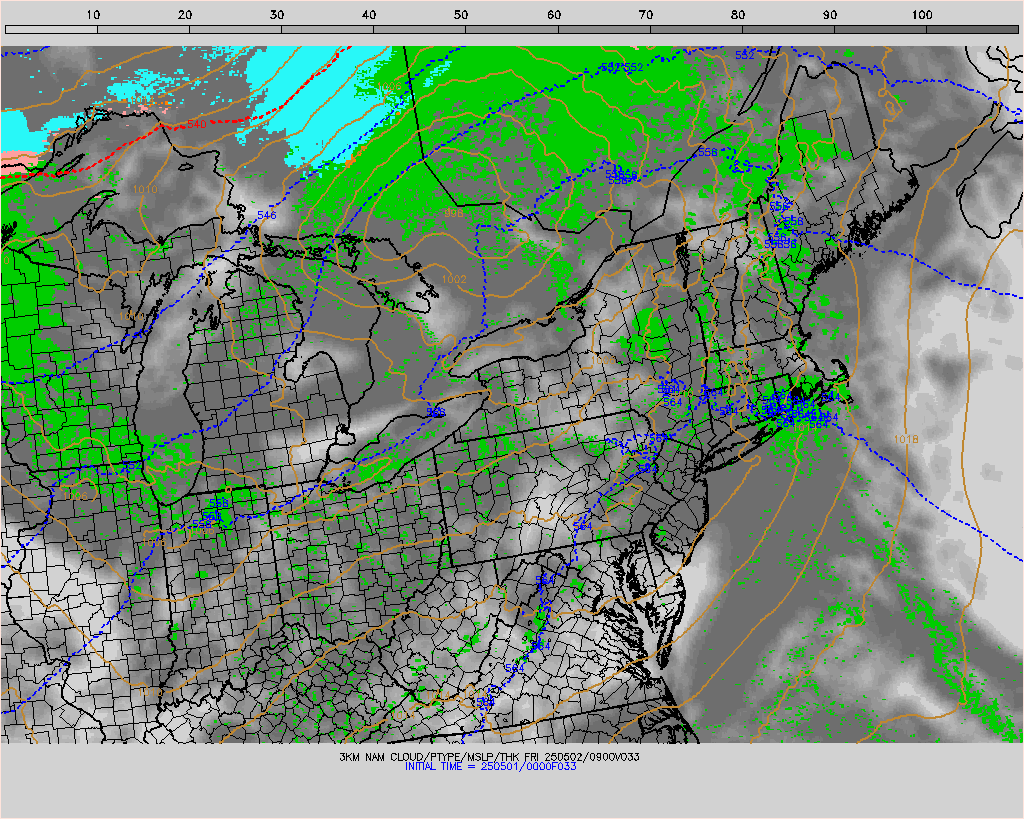This screenshot has height=819, width=1024.
Task: Click the 80-90 segment of the cloud scale bar
Action: click(788, 29)
